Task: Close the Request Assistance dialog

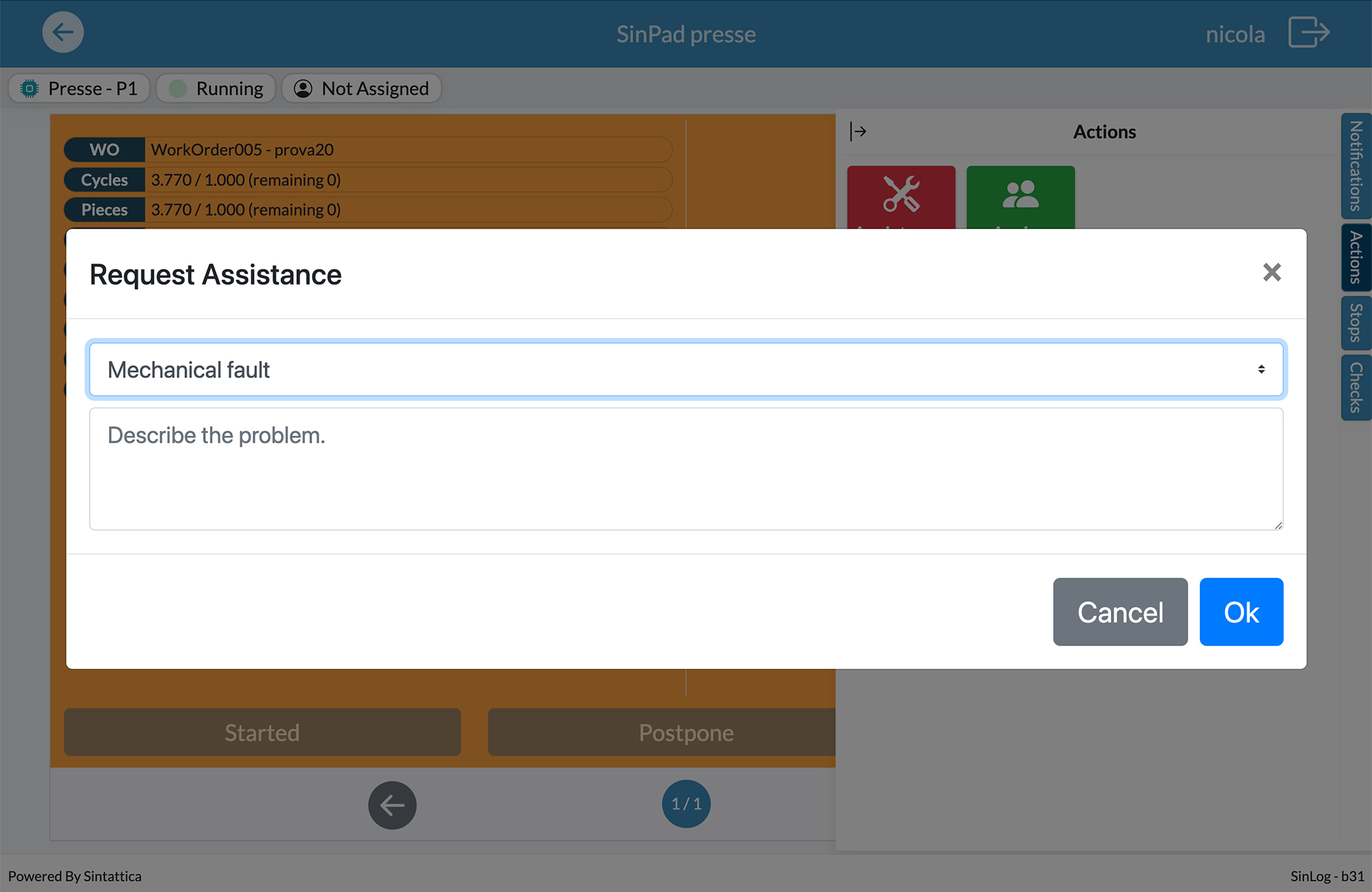Action: 1272,272
